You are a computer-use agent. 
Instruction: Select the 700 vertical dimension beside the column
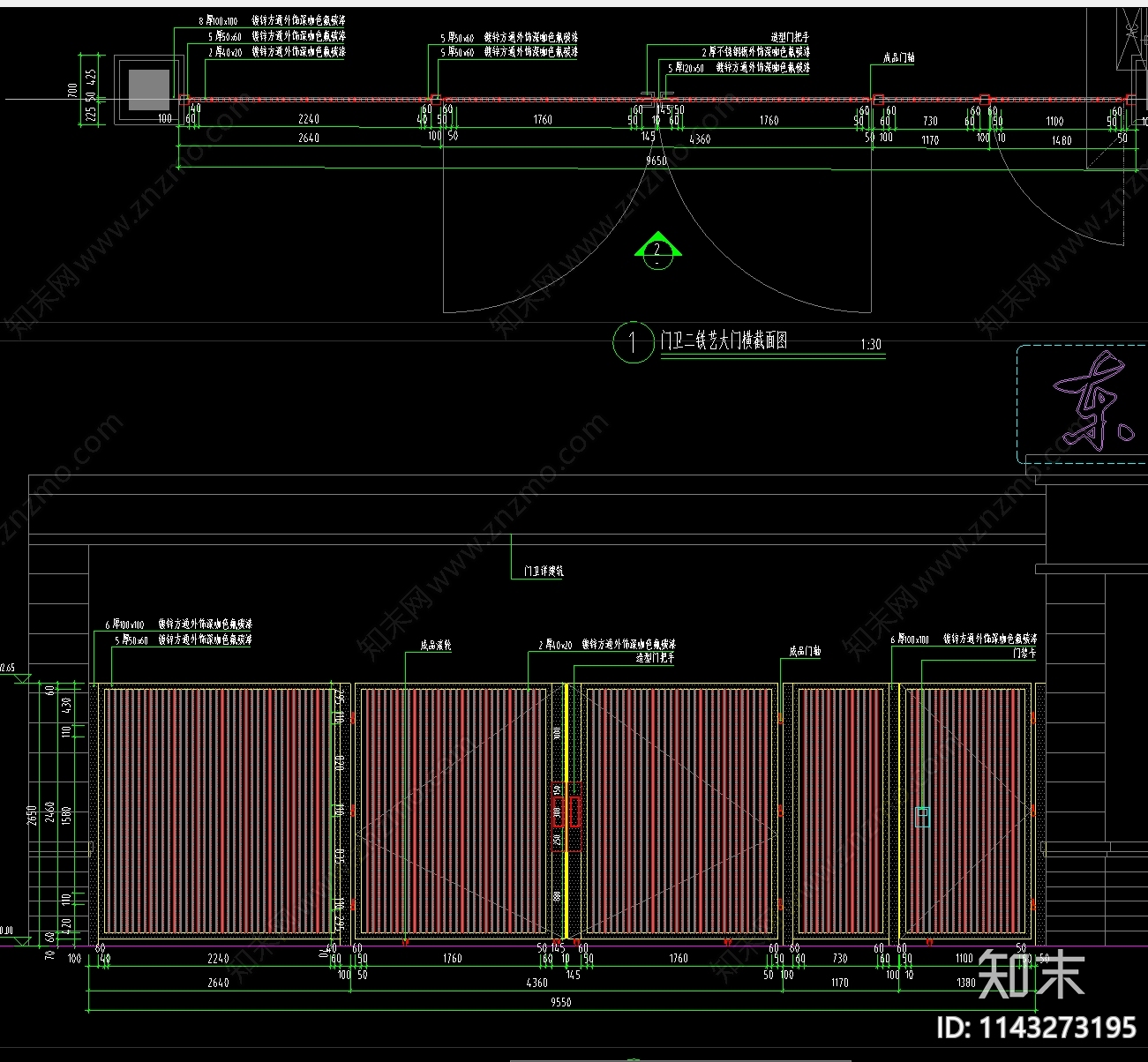coord(73,91)
